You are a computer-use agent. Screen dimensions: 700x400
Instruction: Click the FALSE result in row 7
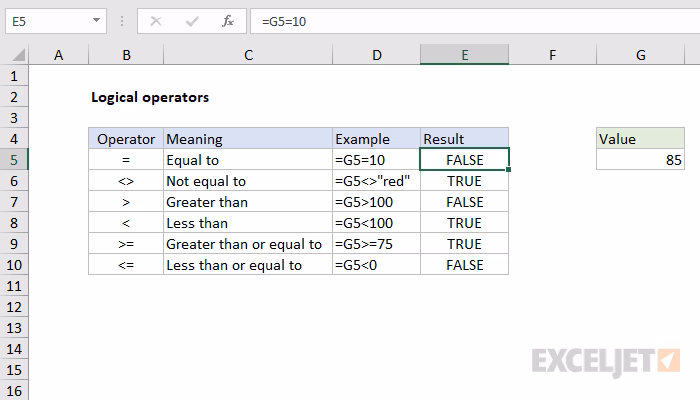tap(464, 202)
